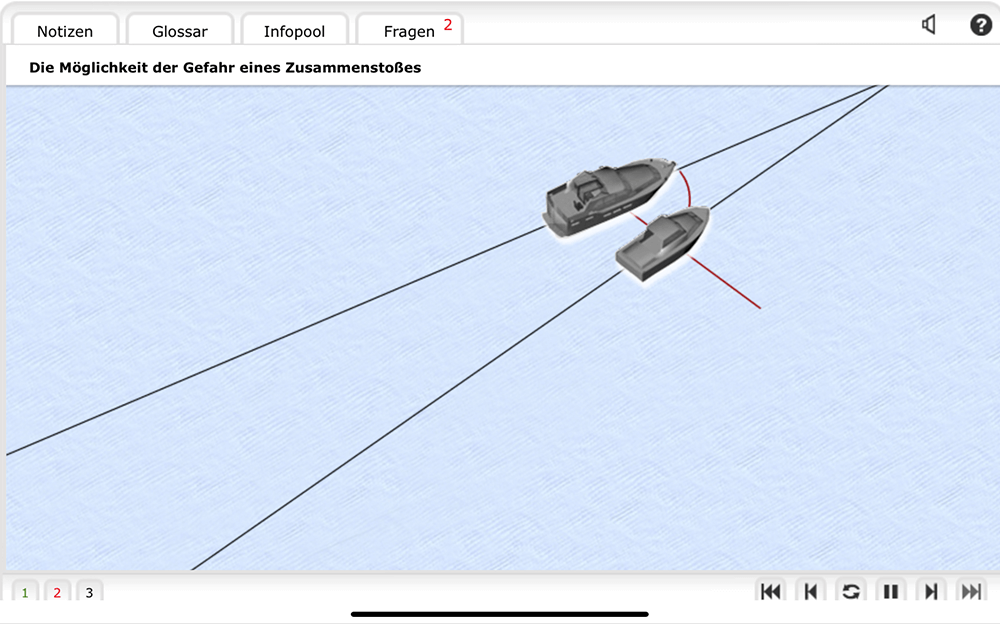Click the smaller boat in front
Screen dimensions: 1000x624
pos(662,243)
